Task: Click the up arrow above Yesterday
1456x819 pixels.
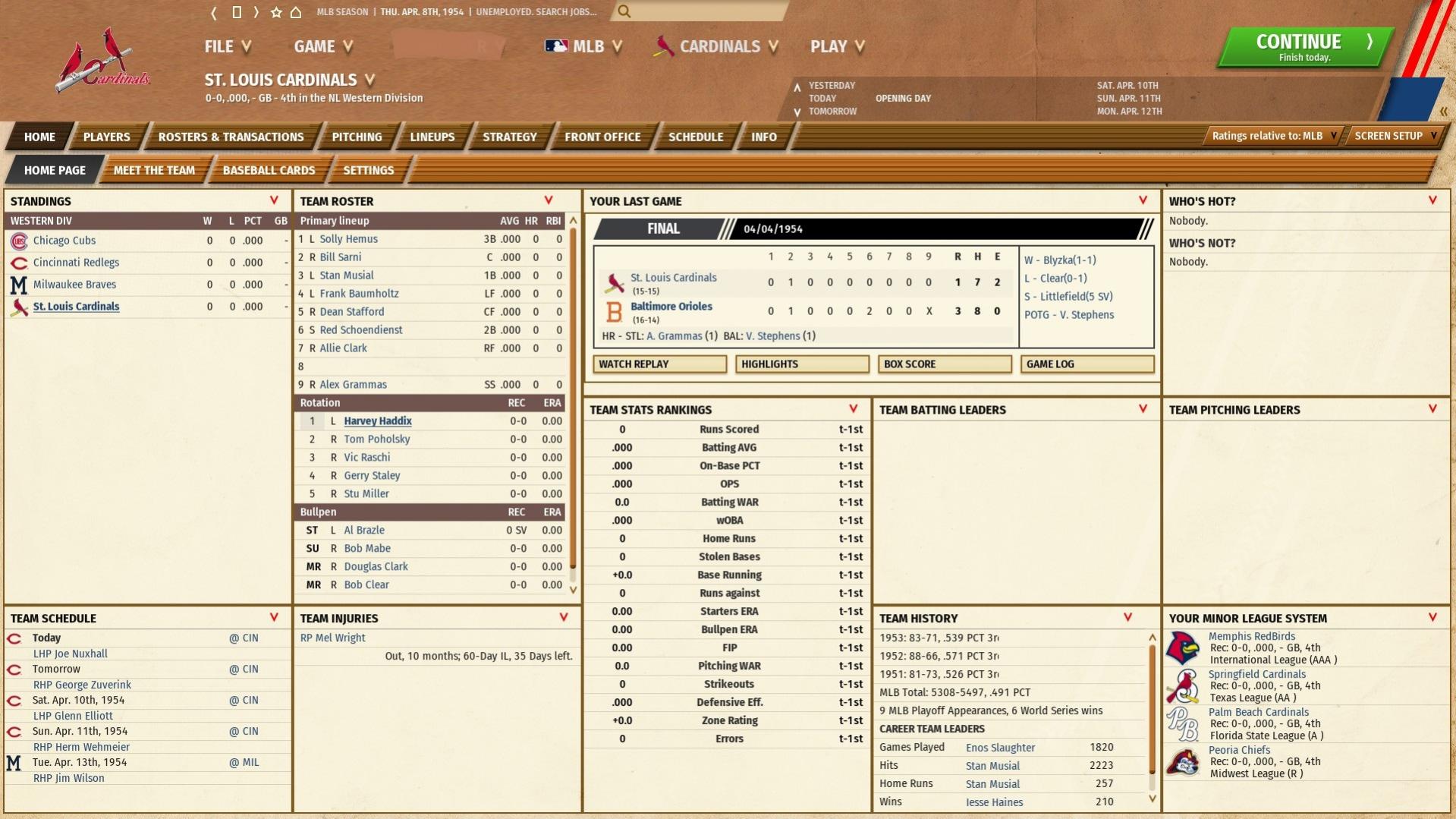Action: pos(797,87)
